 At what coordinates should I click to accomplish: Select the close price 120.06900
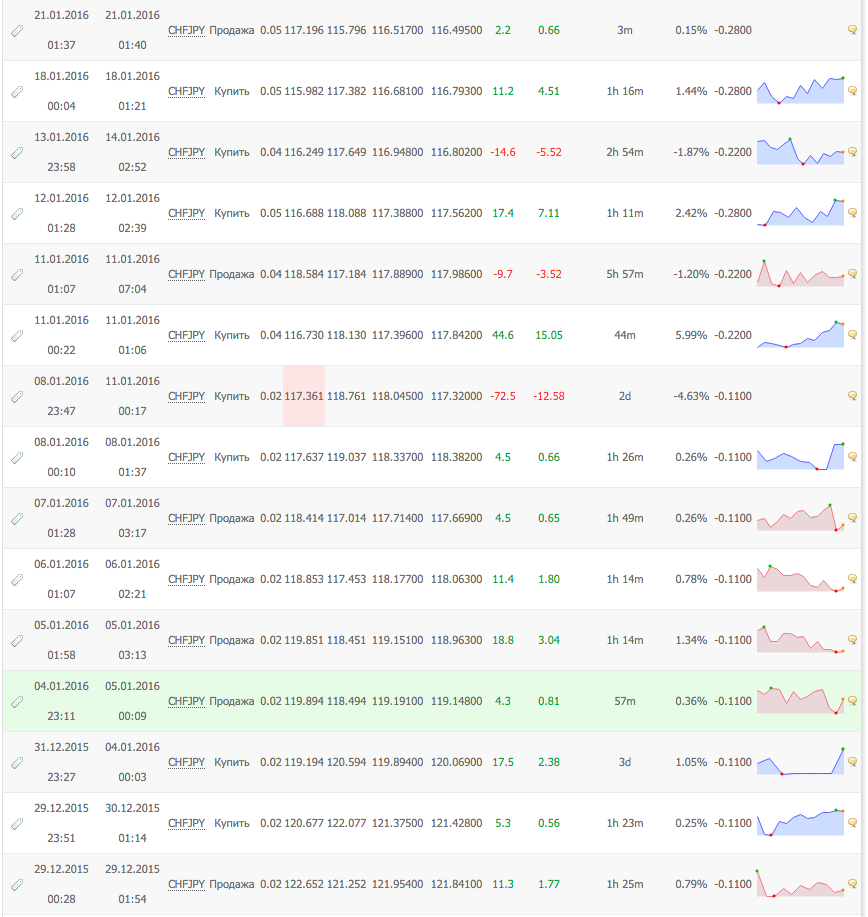pos(457,762)
